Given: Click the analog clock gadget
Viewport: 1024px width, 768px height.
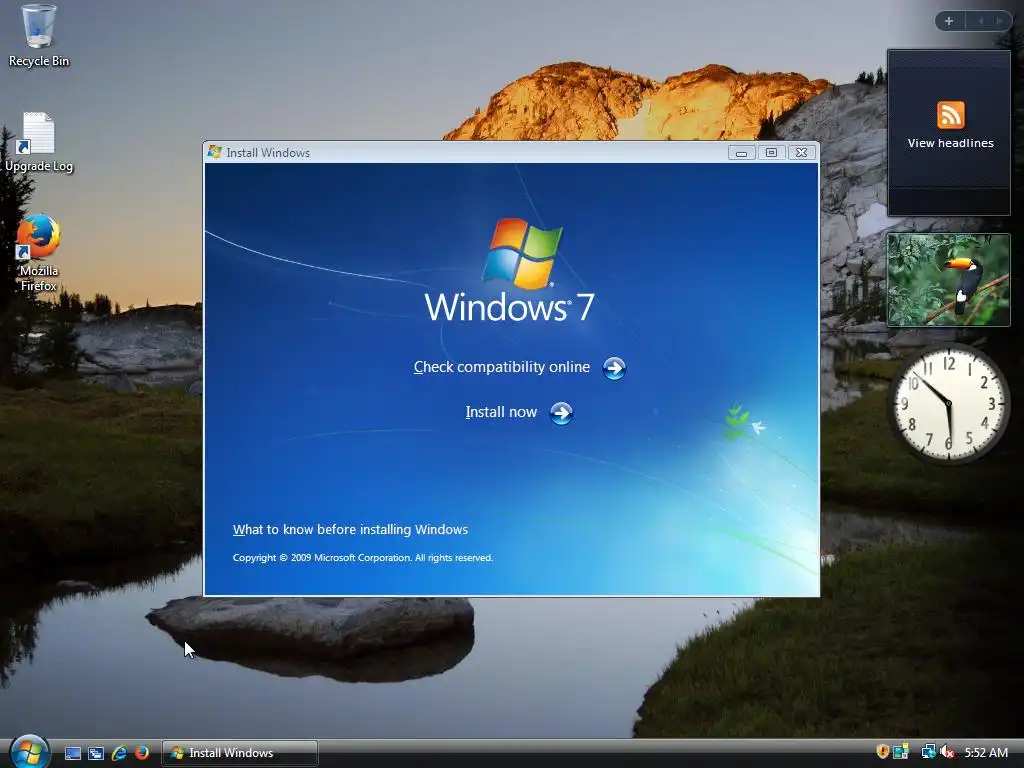Looking at the screenshot, I should [x=948, y=403].
